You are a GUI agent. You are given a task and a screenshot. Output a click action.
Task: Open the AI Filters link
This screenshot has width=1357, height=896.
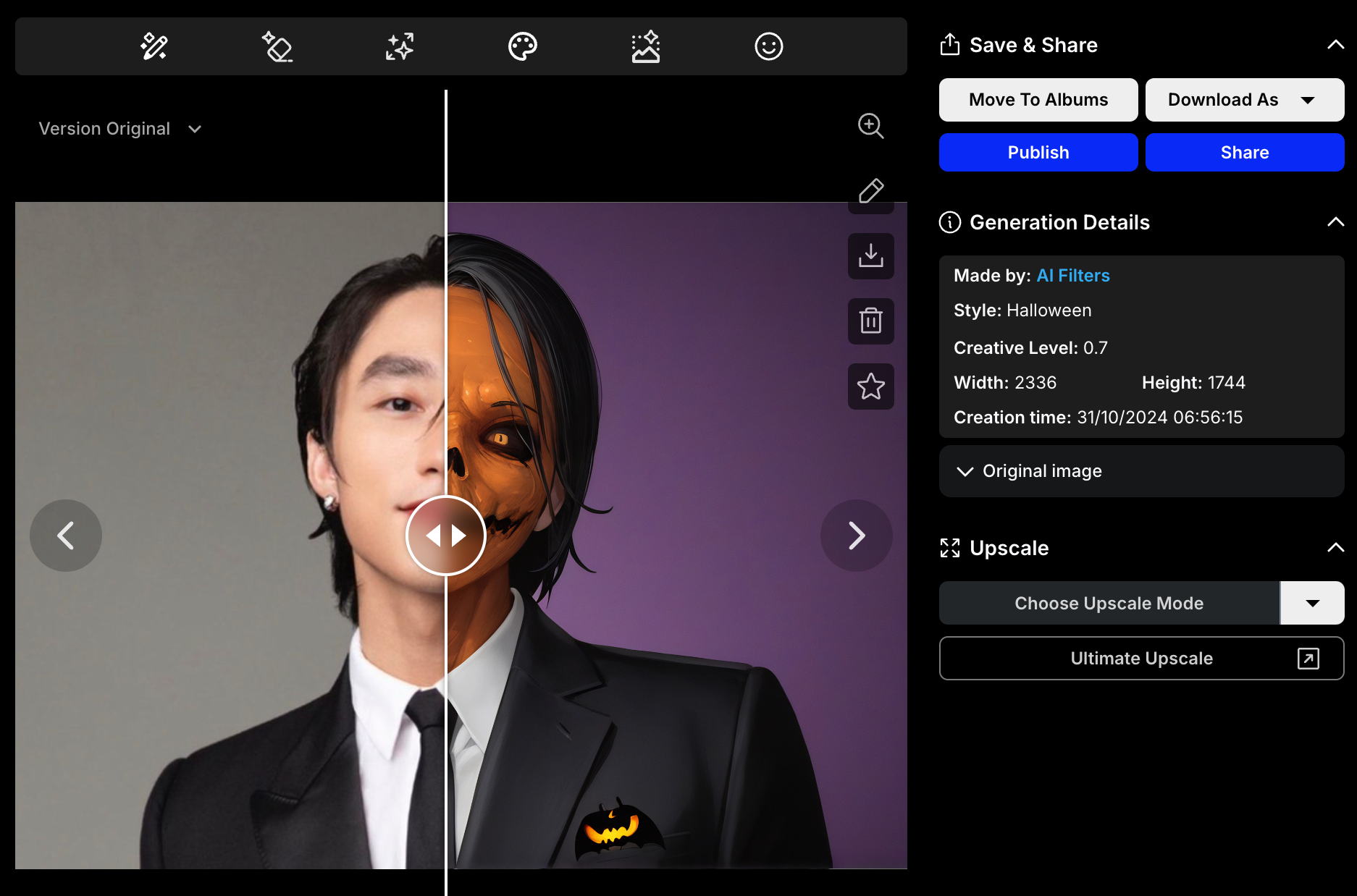(1073, 276)
